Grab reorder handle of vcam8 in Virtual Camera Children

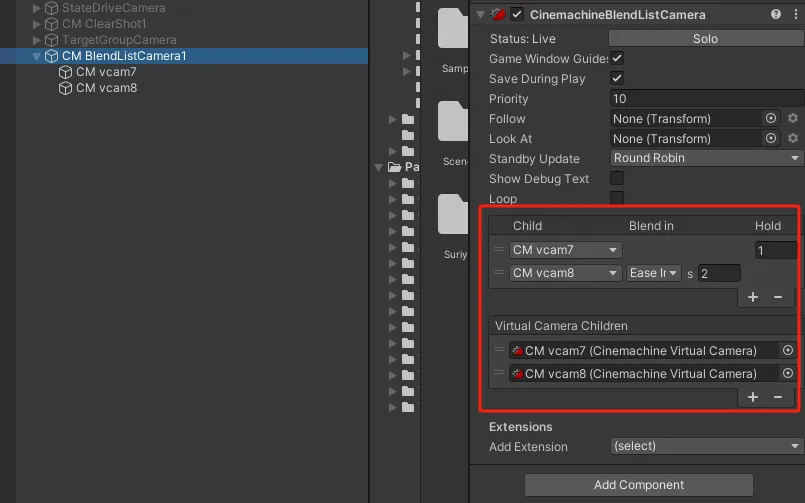click(499, 373)
